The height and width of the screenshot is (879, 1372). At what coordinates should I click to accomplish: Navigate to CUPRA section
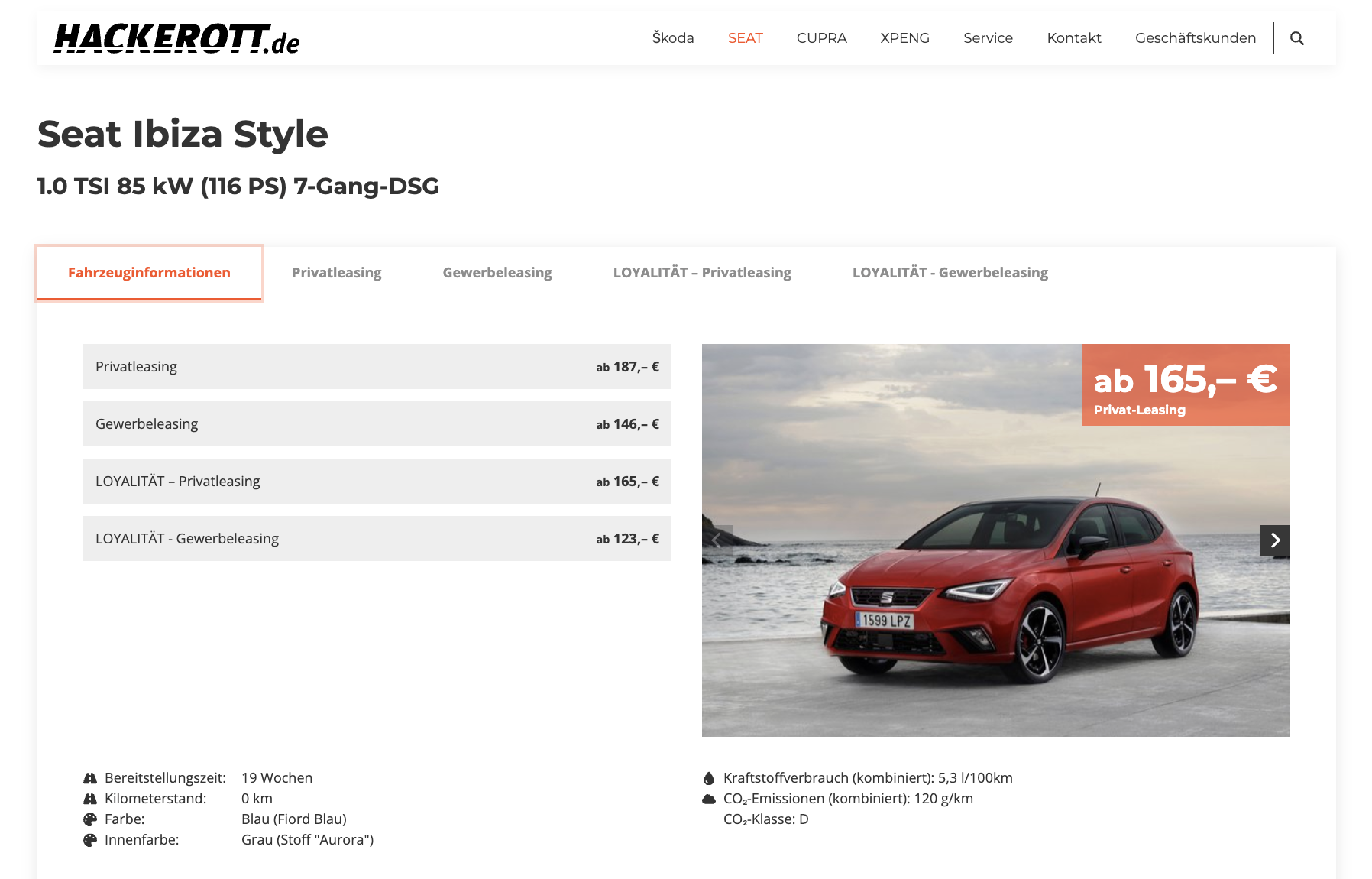821,38
